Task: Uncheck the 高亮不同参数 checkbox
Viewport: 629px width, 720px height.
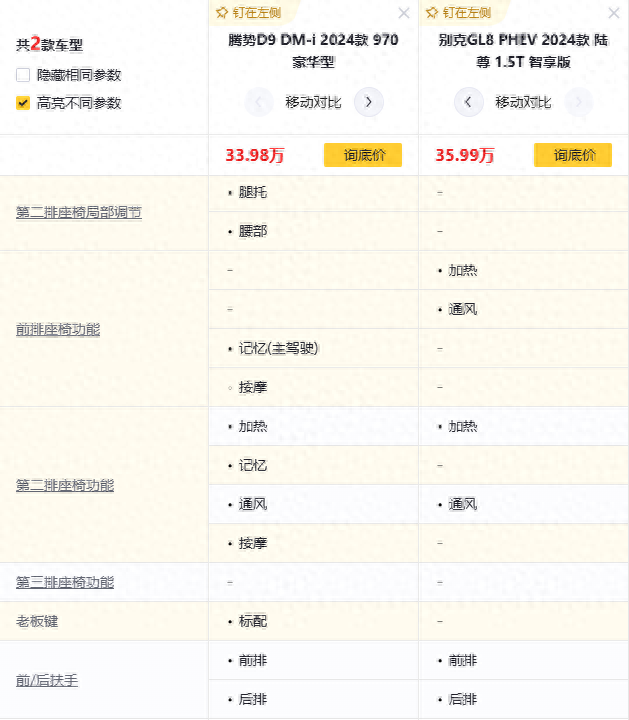Action: (x=23, y=103)
